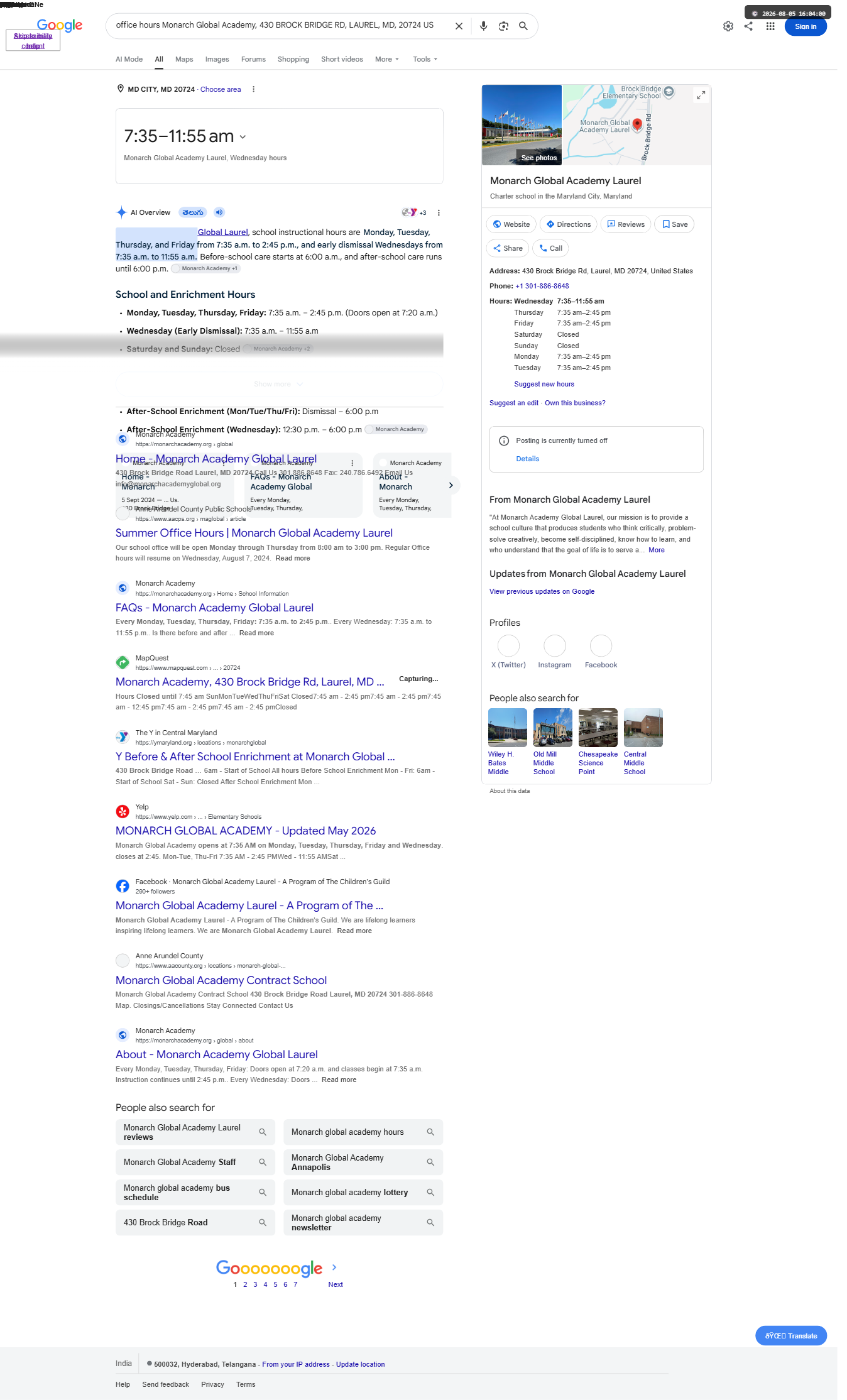Image resolution: width=847 pixels, height=1400 pixels.
Task: Open the Tools dropdown
Action: [x=425, y=59]
